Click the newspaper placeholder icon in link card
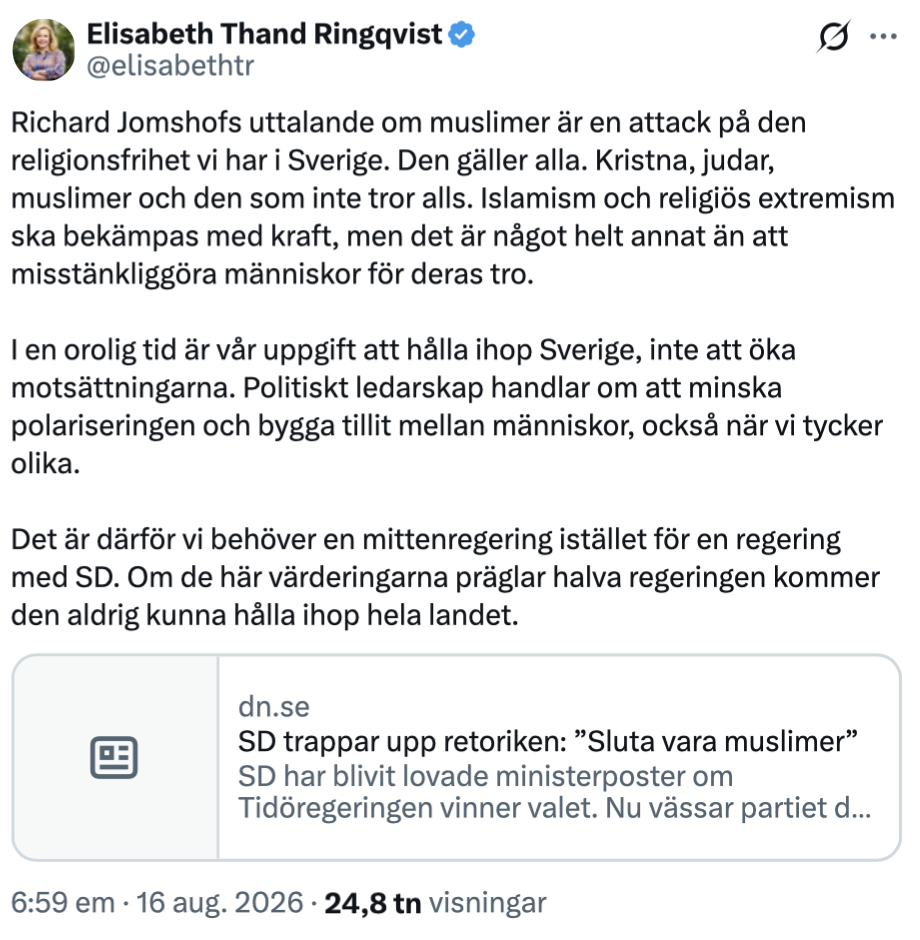This screenshot has width=920, height=940. click(x=114, y=757)
